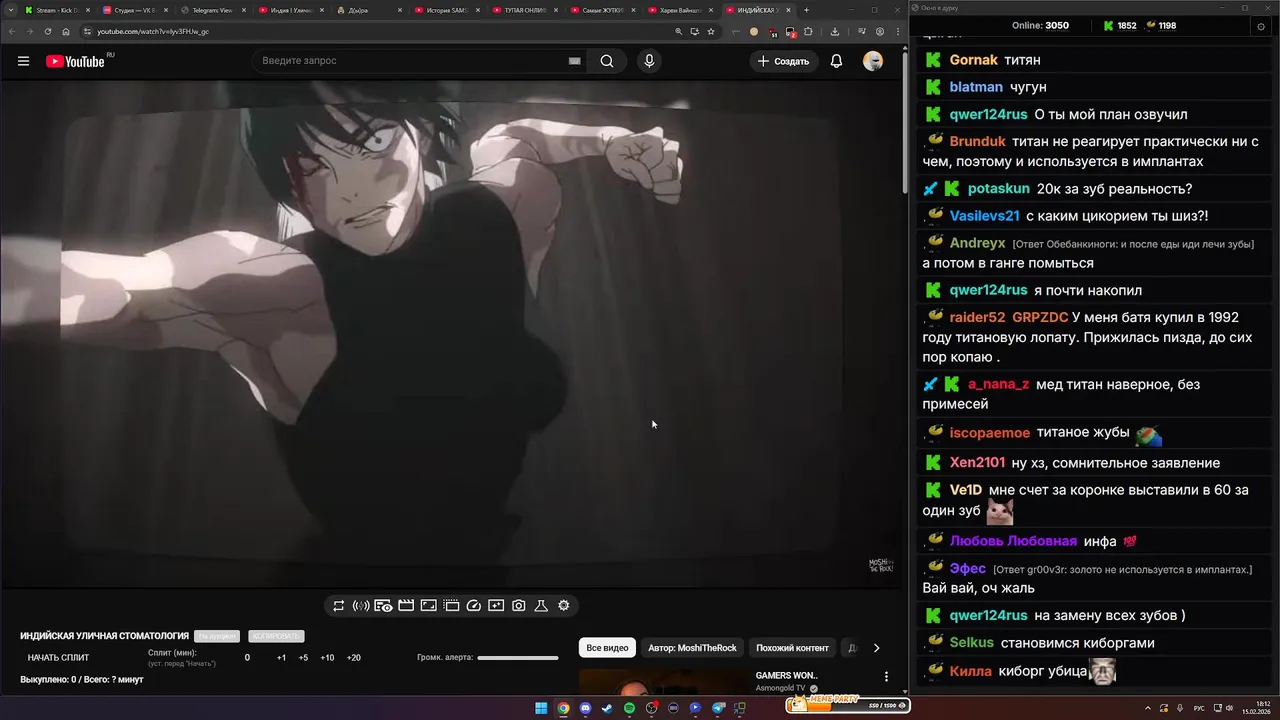Image resolution: width=1280 pixels, height=720 pixels.
Task: Open the playback speed gauge icon
Action: pos(474,605)
